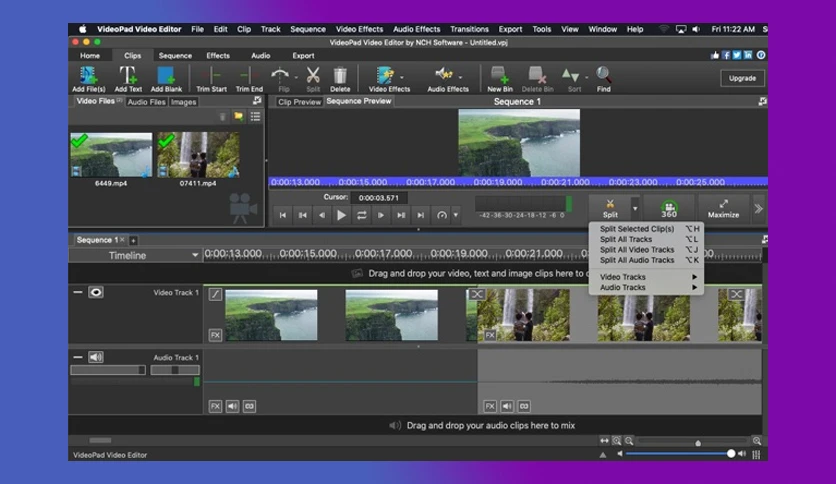Image resolution: width=836 pixels, height=484 pixels.
Task: Open the Audio Effects dropdown arrow
Action: 460,77
